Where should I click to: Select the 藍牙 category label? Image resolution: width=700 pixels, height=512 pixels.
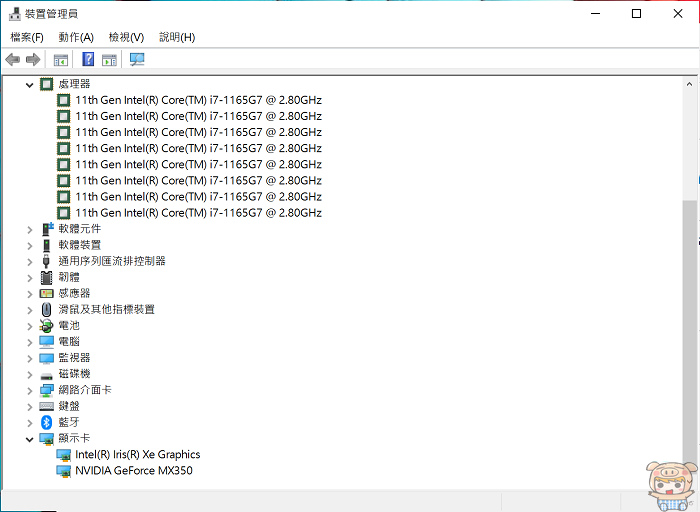69,422
